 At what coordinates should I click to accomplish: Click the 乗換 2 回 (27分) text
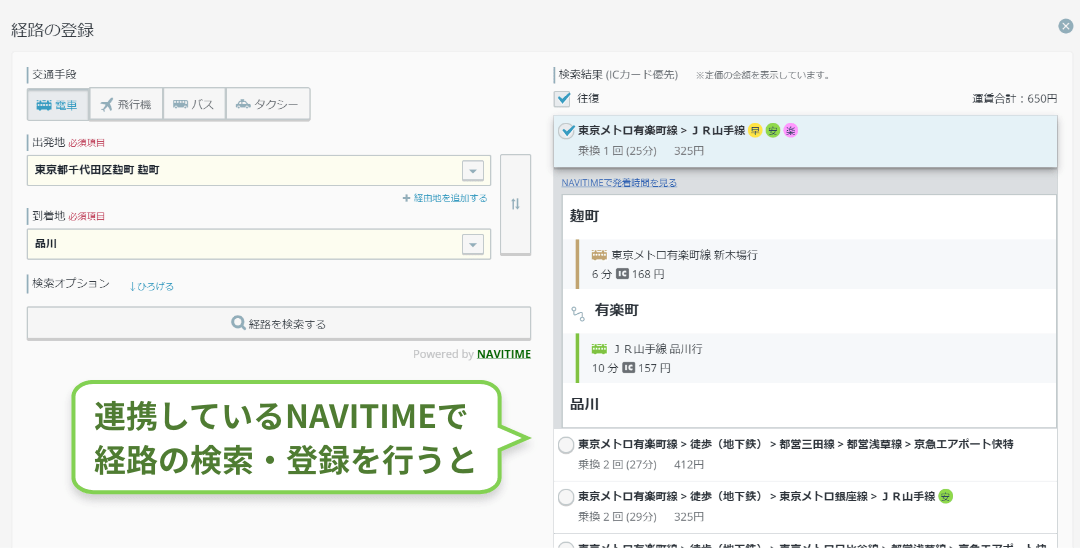[617, 465]
